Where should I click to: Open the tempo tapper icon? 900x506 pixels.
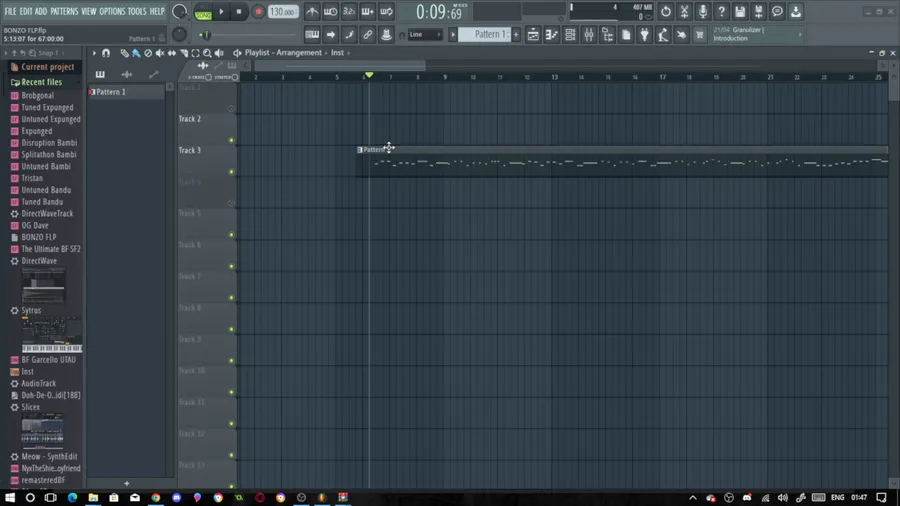click(663, 34)
